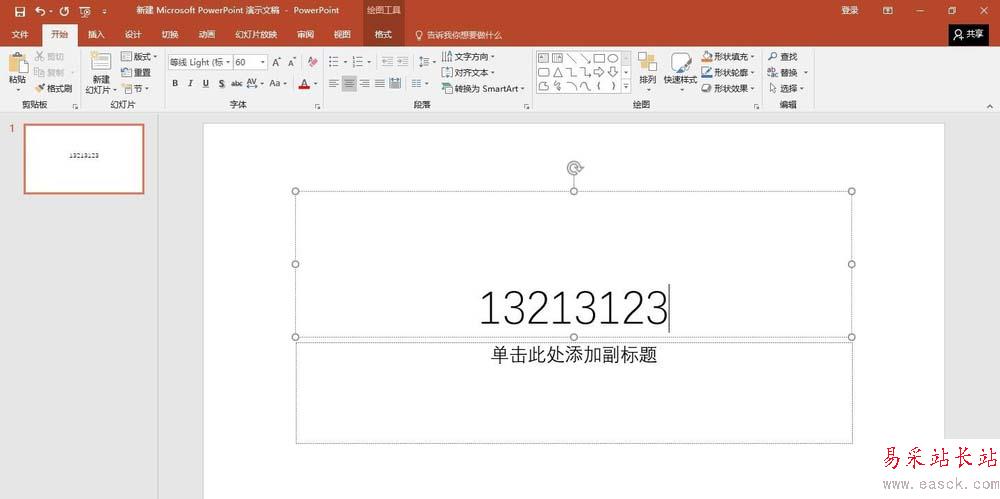
Task: Switch to the Design (设计) tab
Action: click(133, 34)
